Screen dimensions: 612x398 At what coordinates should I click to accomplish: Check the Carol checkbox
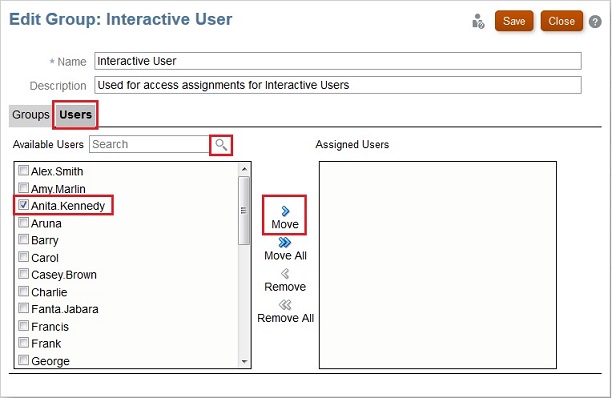click(x=23, y=257)
